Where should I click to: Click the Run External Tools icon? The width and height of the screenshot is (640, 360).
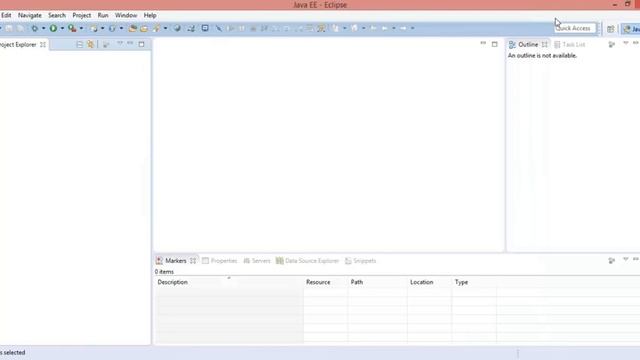[x=72, y=28]
